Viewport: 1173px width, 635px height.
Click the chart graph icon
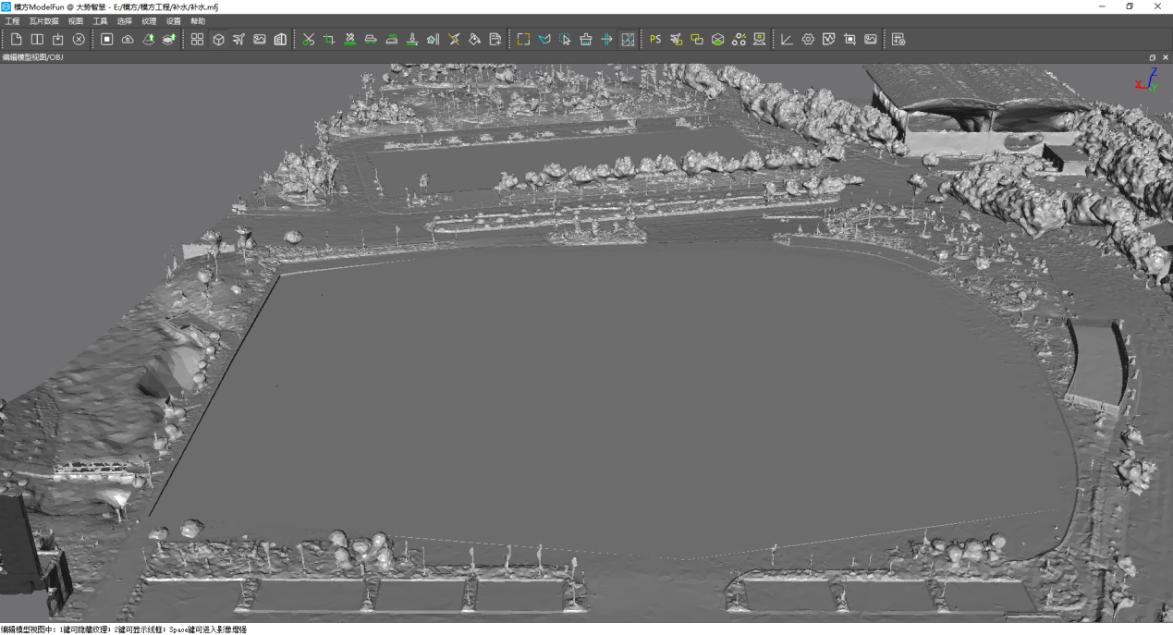tap(829, 39)
